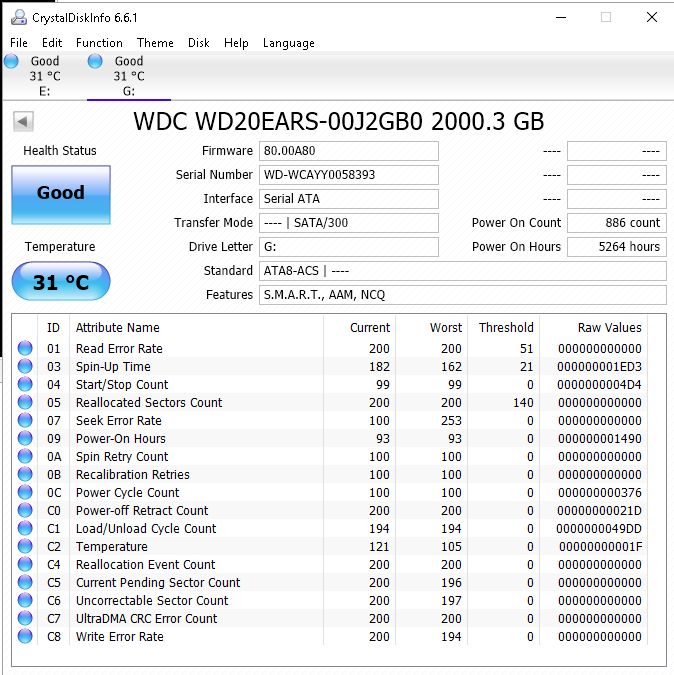The height and width of the screenshot is (675, 674).
Task: Click status orb beside Write Error Rate
Action: tap(25, 637)
